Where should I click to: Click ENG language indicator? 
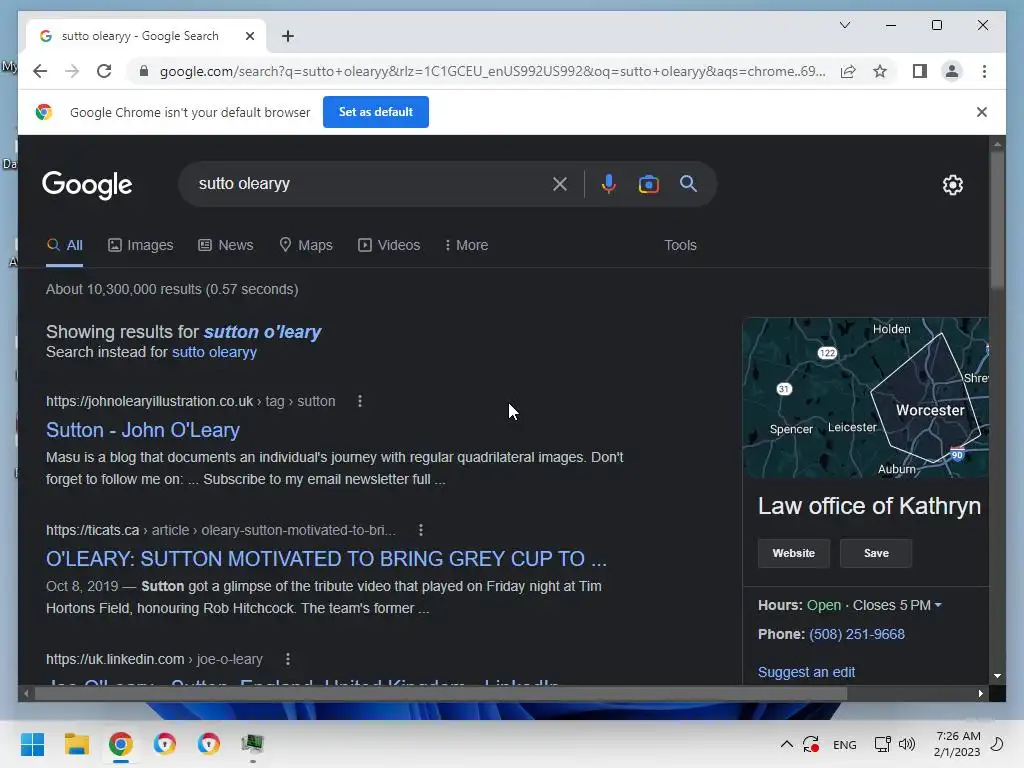(x=844, y=744)
